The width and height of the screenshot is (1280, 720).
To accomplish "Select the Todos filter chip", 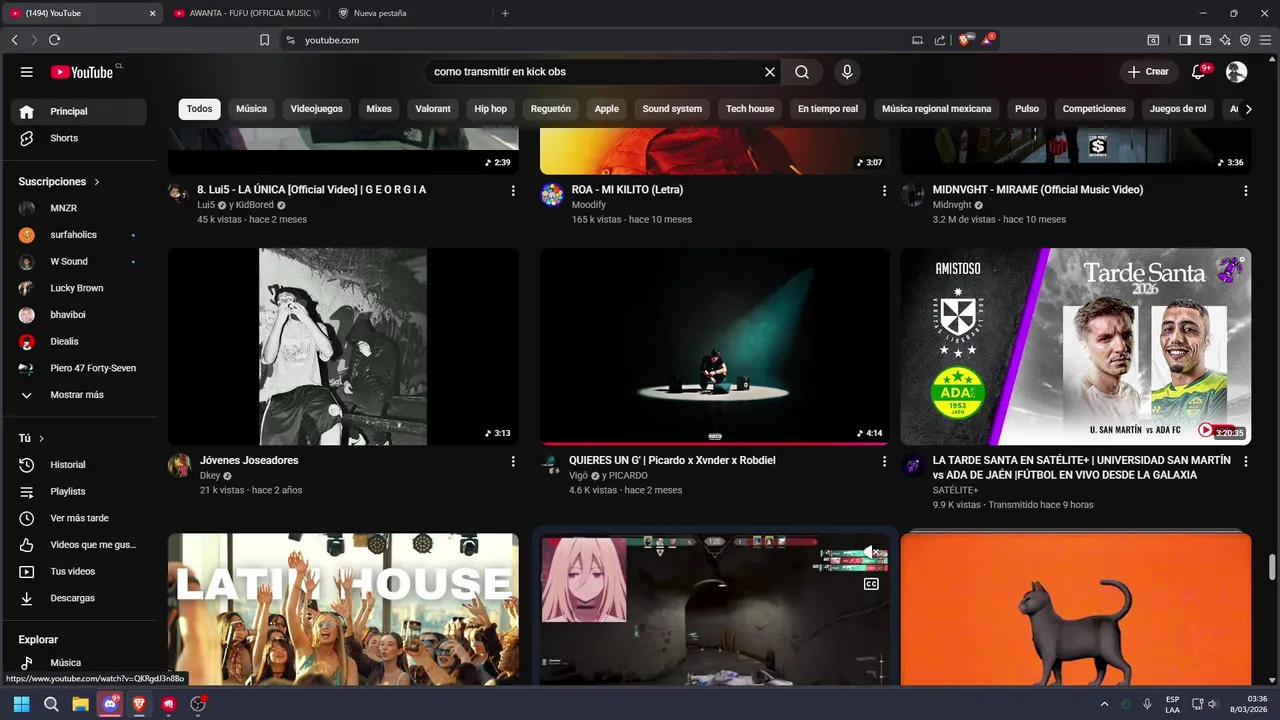I will click(200, 109).
